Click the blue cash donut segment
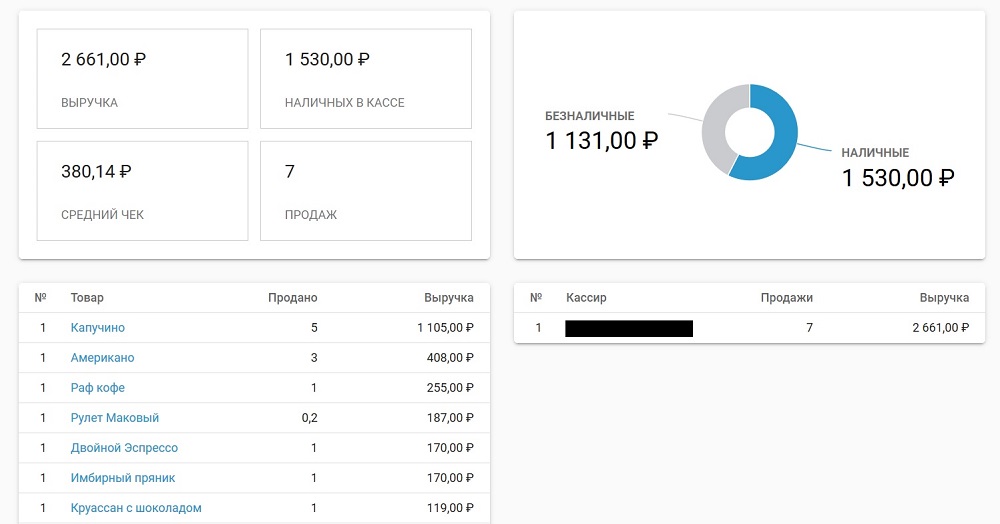The width and height of the screenshot is (1000, 524). click(x=781, y=143)
